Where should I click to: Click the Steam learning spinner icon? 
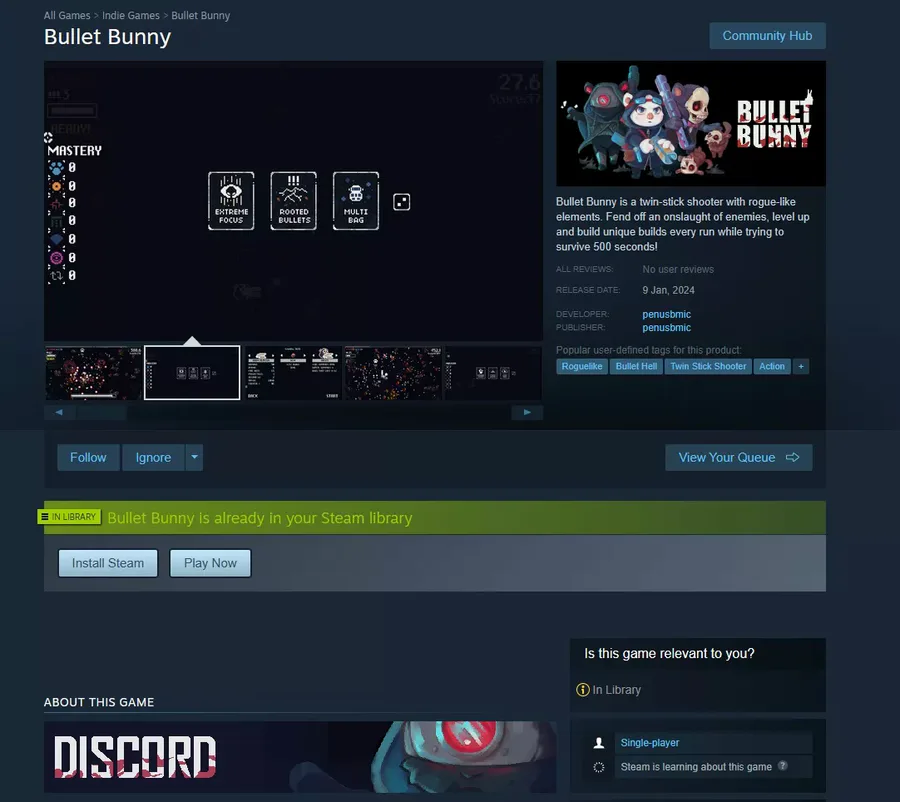(599, 767)
